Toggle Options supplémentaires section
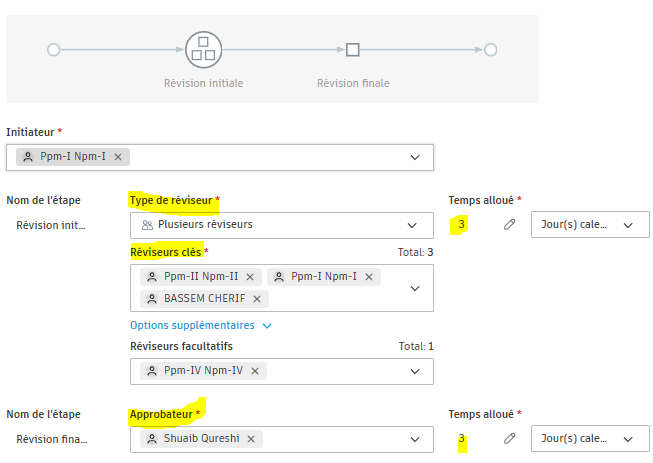This screenshot has width=653, height=463. pos(201,325)
